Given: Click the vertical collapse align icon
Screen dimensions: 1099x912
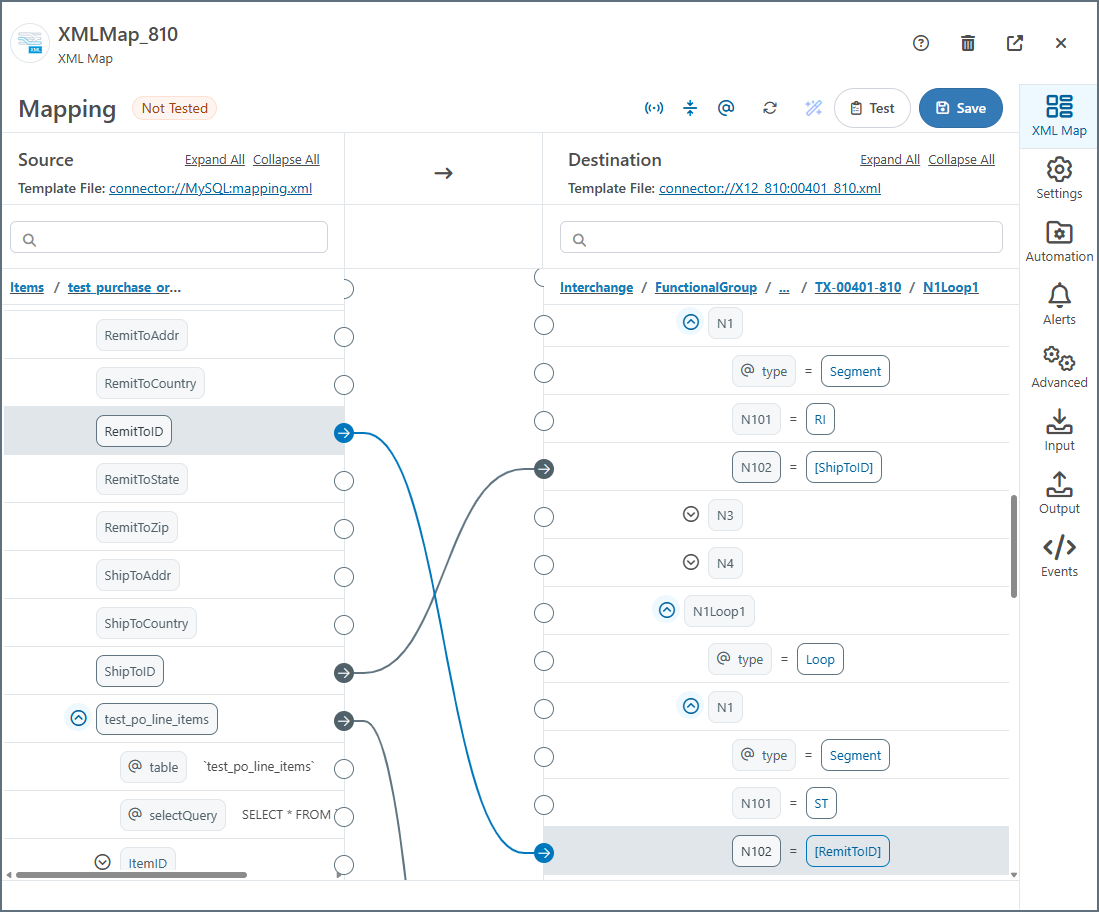Looking at the screenshot, I should [x=690, y=108].
